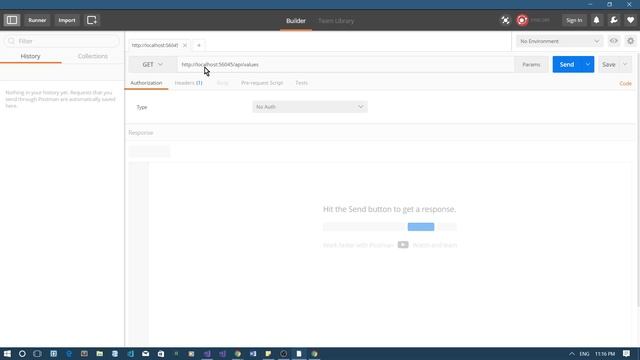Click the red sync status icon
The image size is (640, 360).
(x=522, y=20)
